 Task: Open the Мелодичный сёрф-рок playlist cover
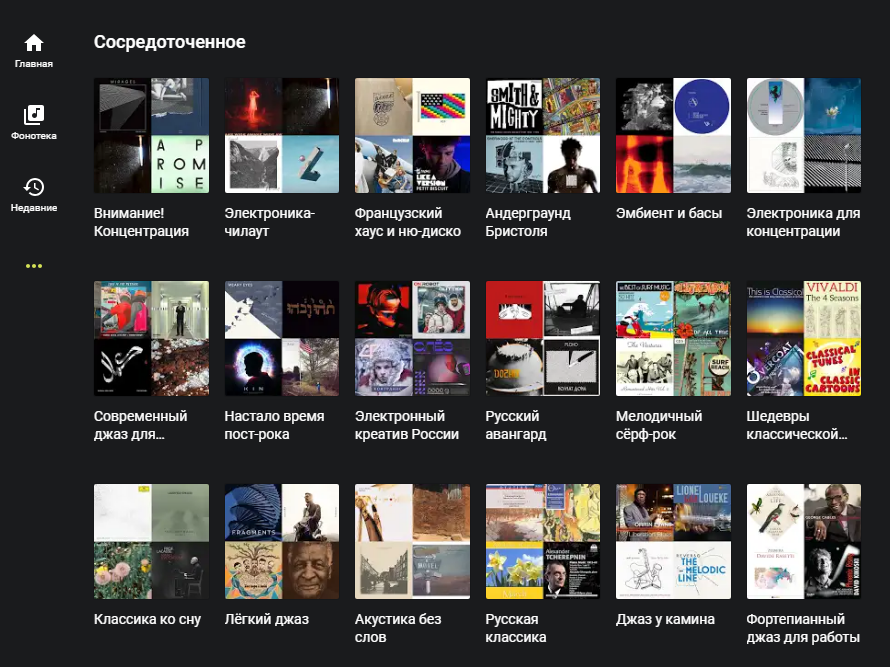[x=673, y=339]
